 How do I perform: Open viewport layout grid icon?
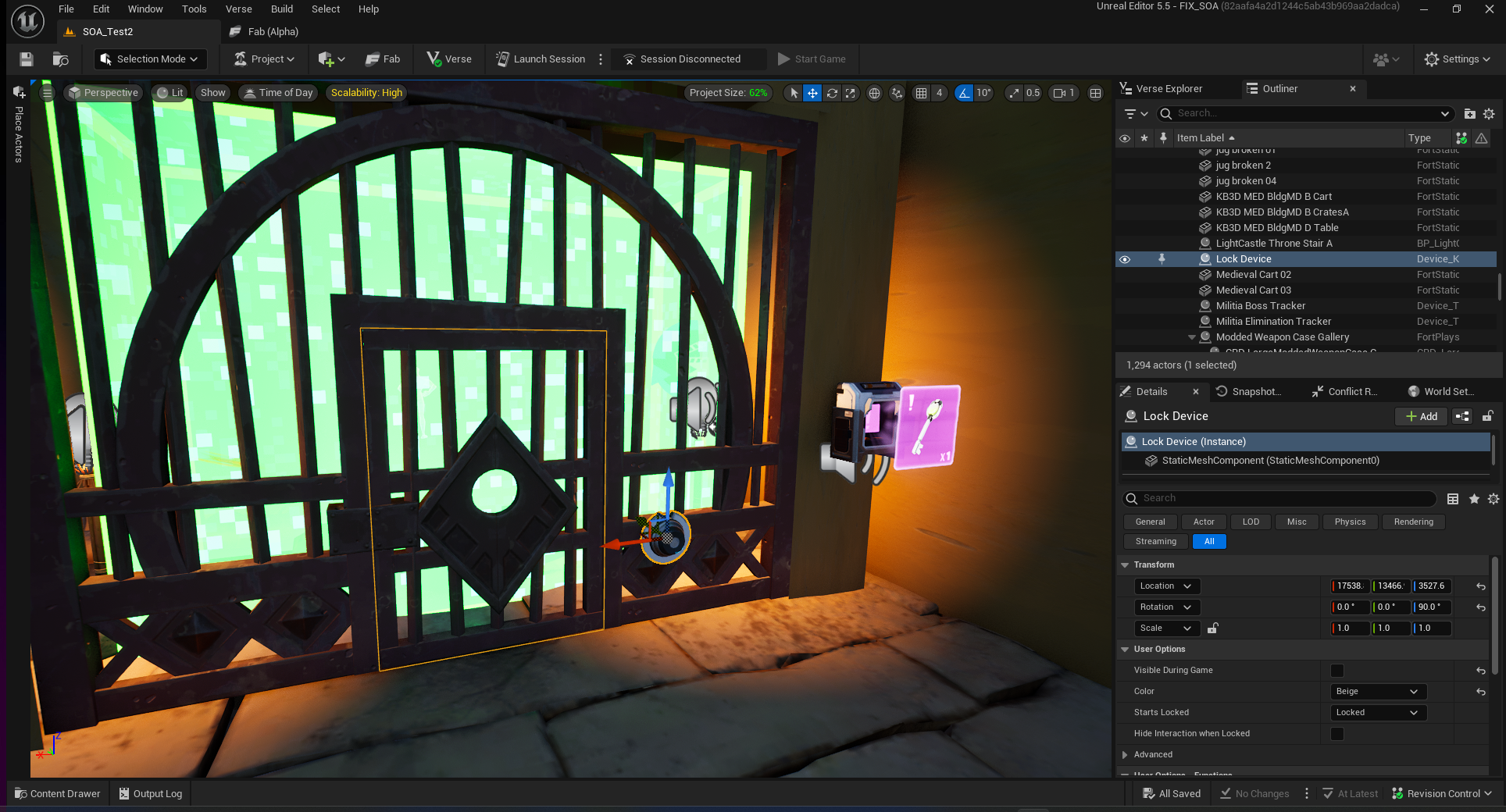click(1095, 93)
